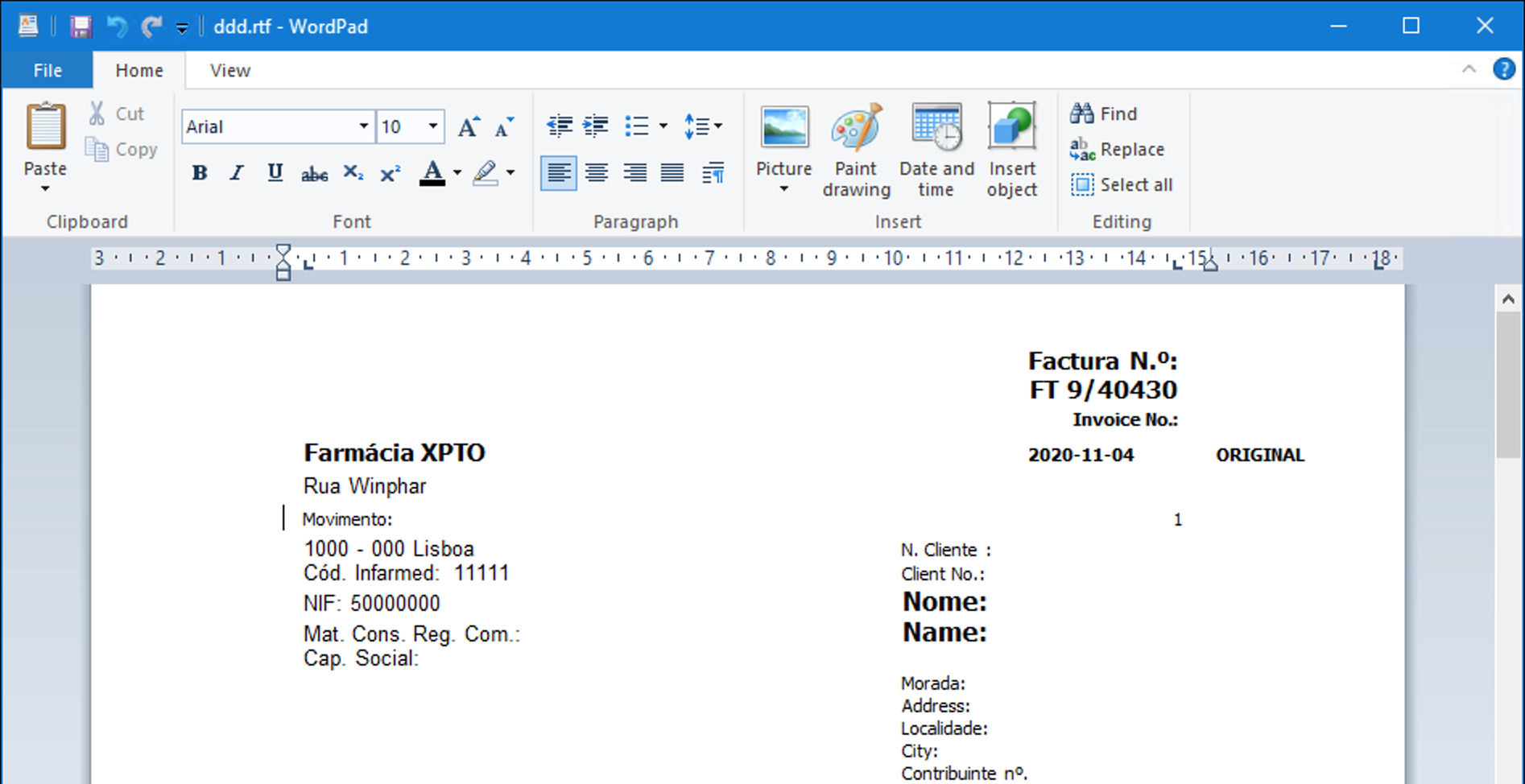Open WordPad Help via question mark

pyautogui.click(x=1503, y=70)
